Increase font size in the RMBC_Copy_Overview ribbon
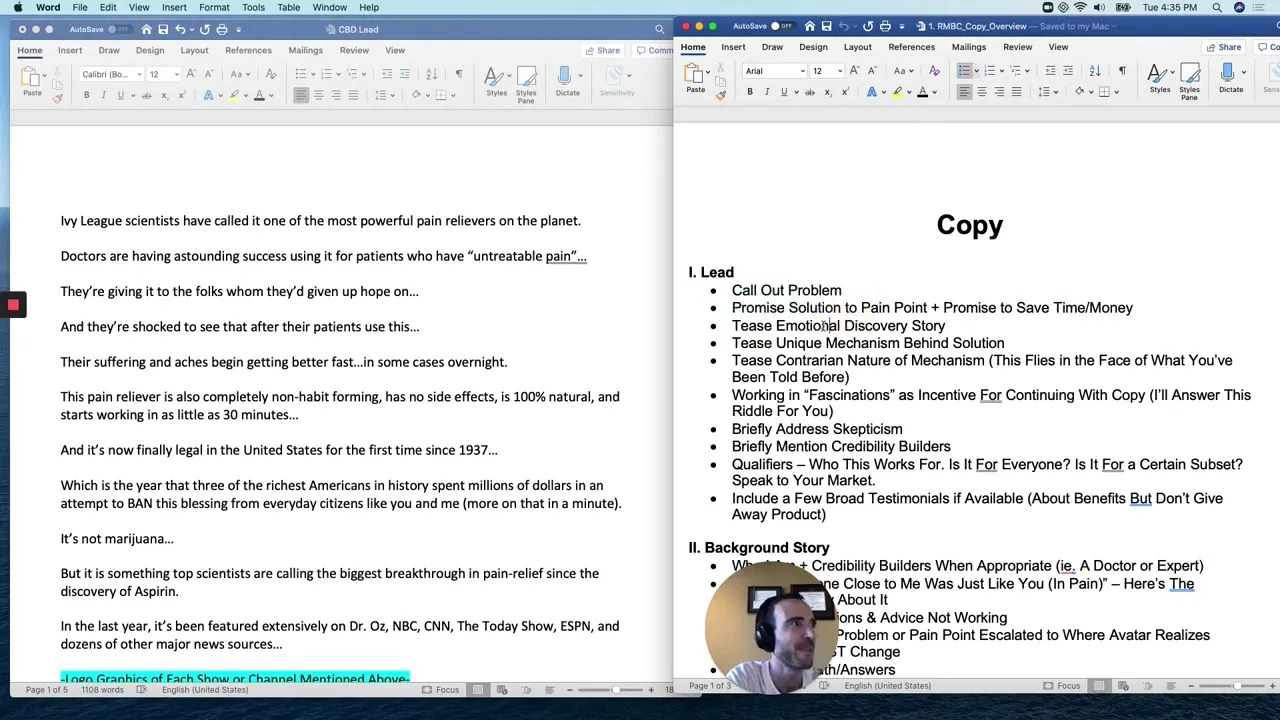The width and height of the screenshot is (1280, 720). pyautogui.click(x=855, y=71)
